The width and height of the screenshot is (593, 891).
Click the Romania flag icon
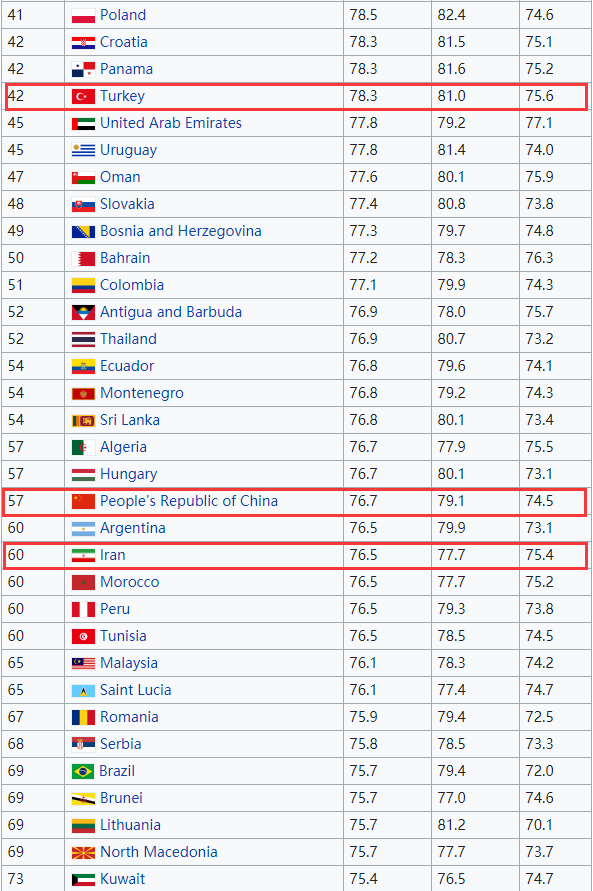83,717
